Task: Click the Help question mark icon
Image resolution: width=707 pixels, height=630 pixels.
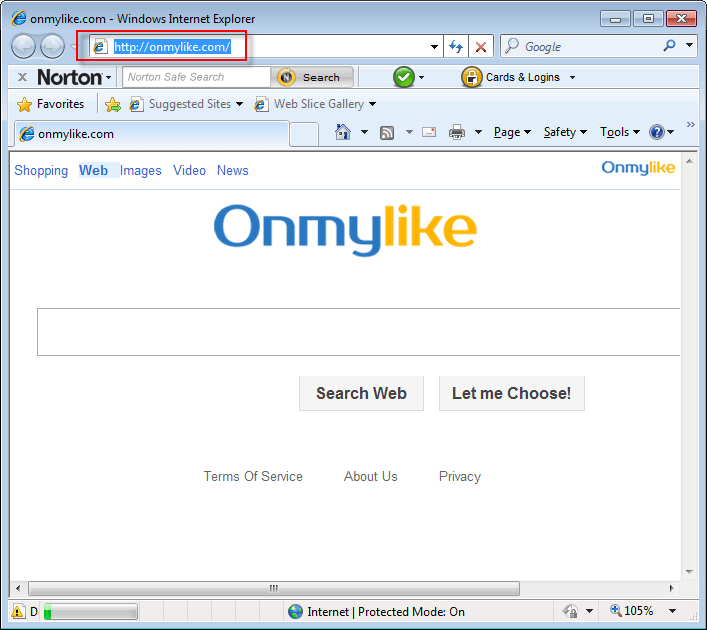Action: tap(656, 132)
